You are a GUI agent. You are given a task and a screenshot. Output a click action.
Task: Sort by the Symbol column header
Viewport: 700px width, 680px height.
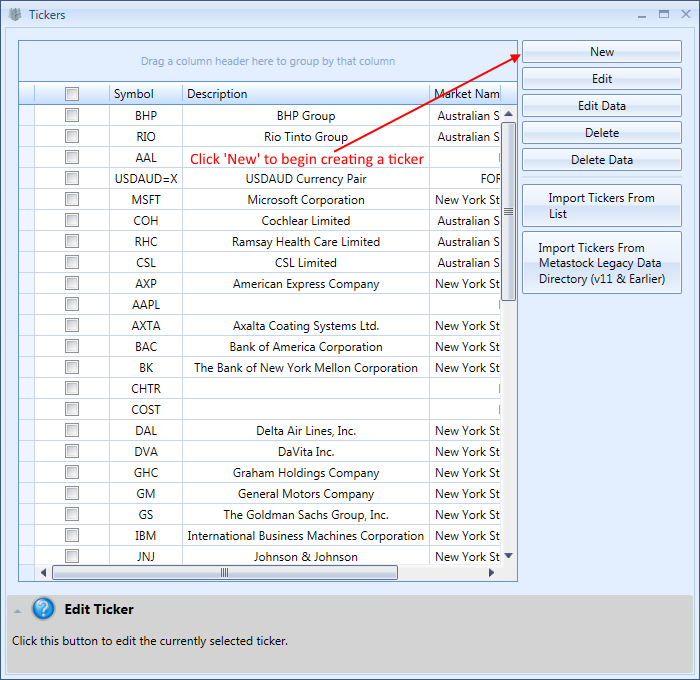pos(146,94)
